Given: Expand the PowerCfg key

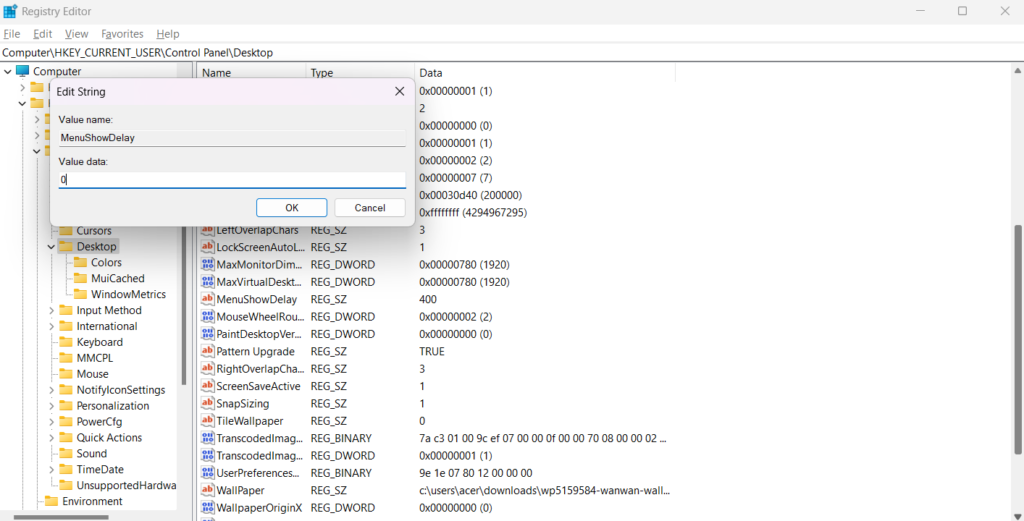Looking at the screenshot, I should point(51,422).
